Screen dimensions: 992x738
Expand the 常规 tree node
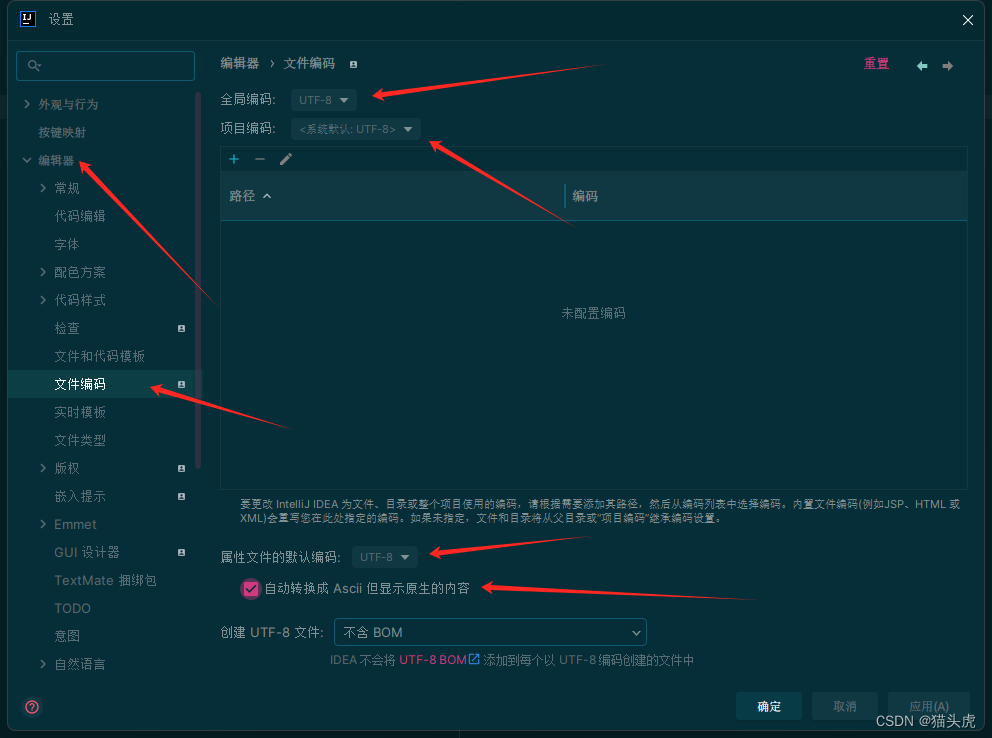(x=43, y=188)
